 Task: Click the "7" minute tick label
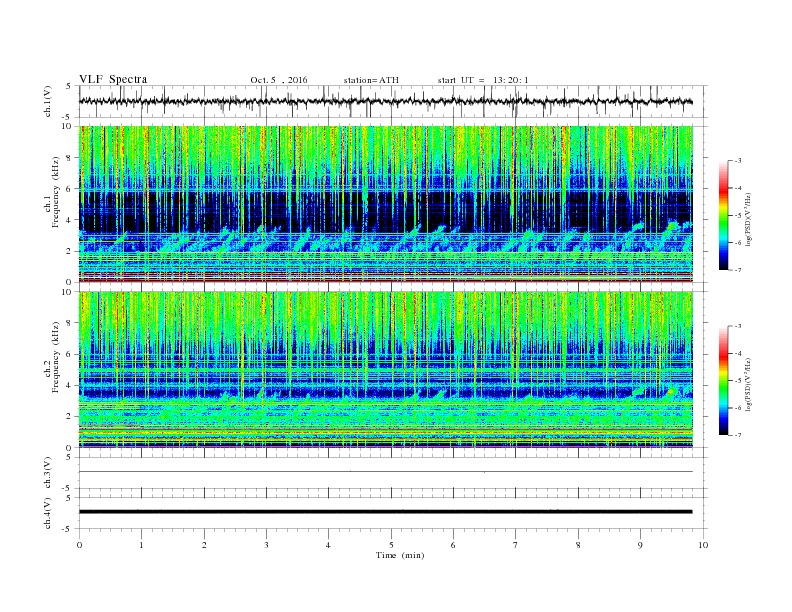click(516, 545)
